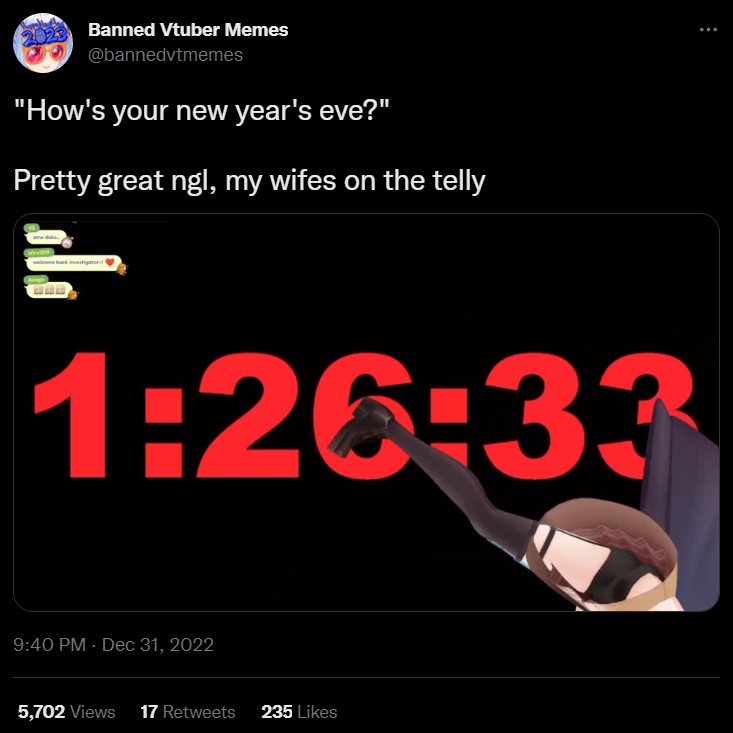Click the three face emojis in chat
The image size is (733, 733).
pos(50,290)
